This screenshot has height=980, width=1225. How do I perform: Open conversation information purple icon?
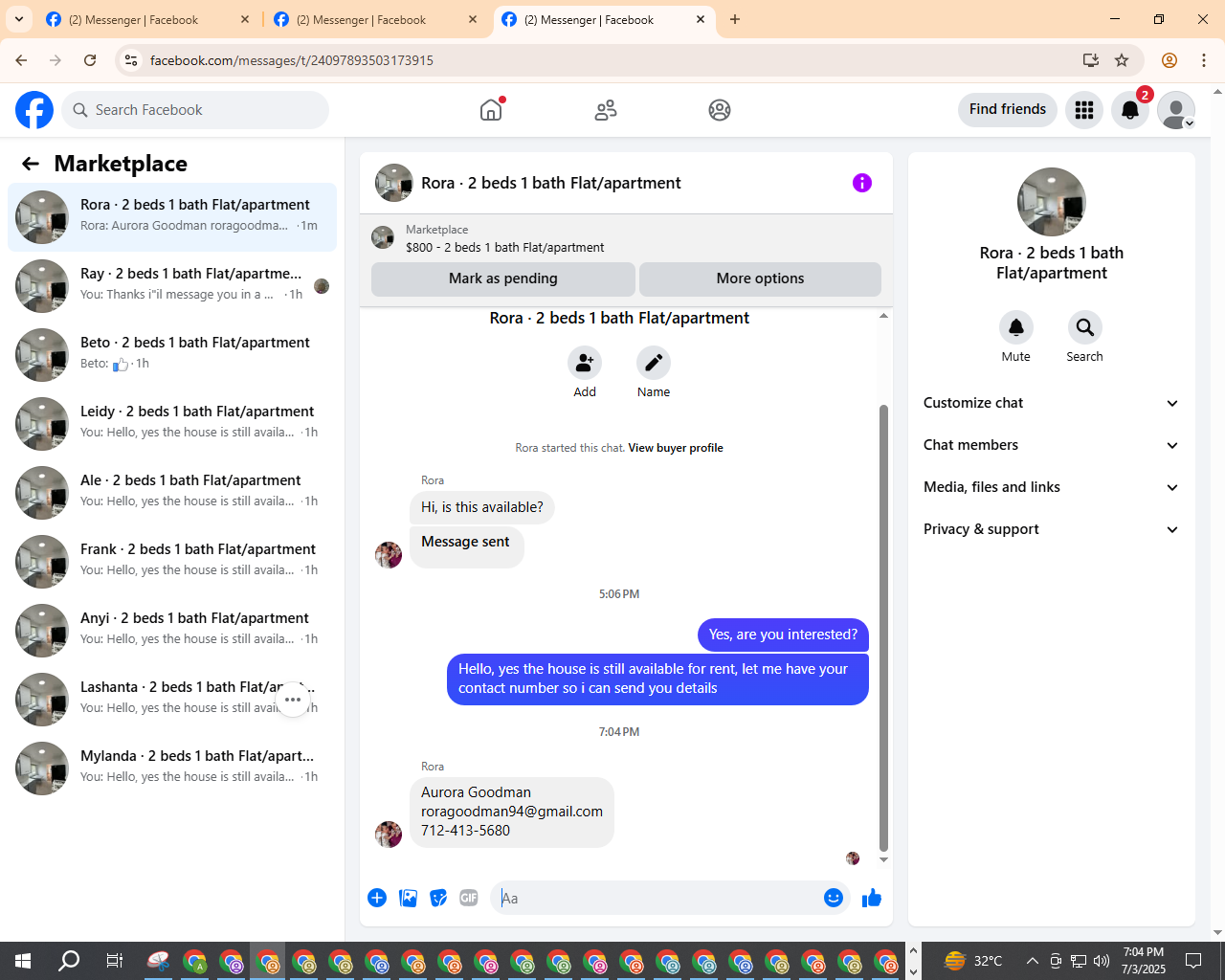point(862,183)
